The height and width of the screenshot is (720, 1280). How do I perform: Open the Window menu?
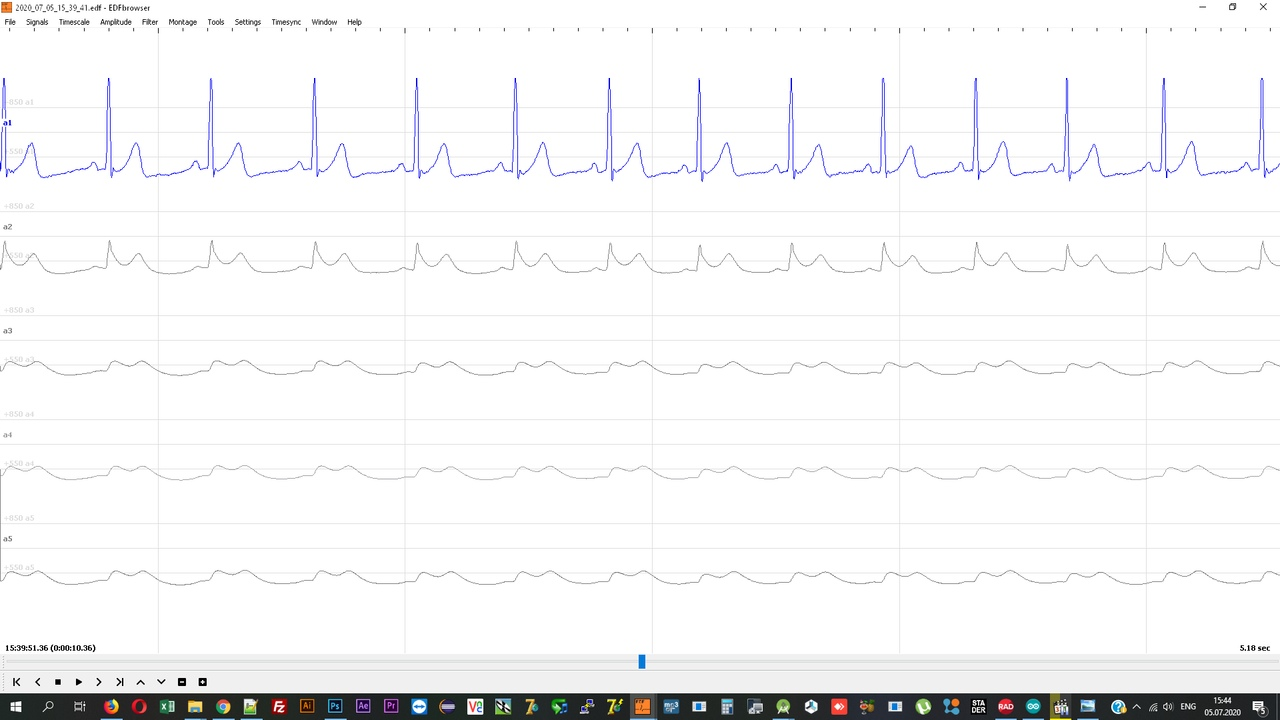324,22
